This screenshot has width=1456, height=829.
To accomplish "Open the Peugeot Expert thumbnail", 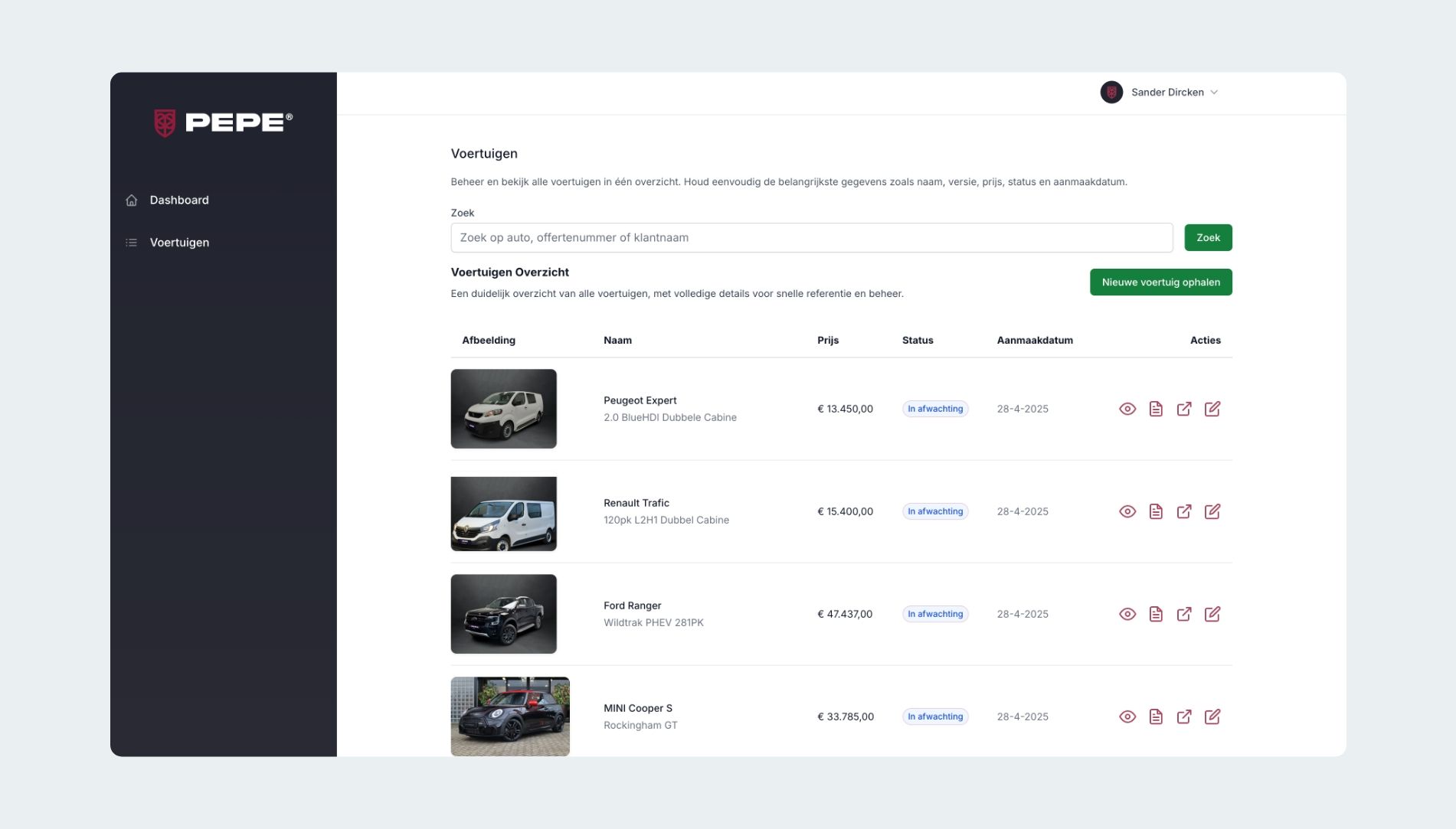I will (x=503, y=409).
